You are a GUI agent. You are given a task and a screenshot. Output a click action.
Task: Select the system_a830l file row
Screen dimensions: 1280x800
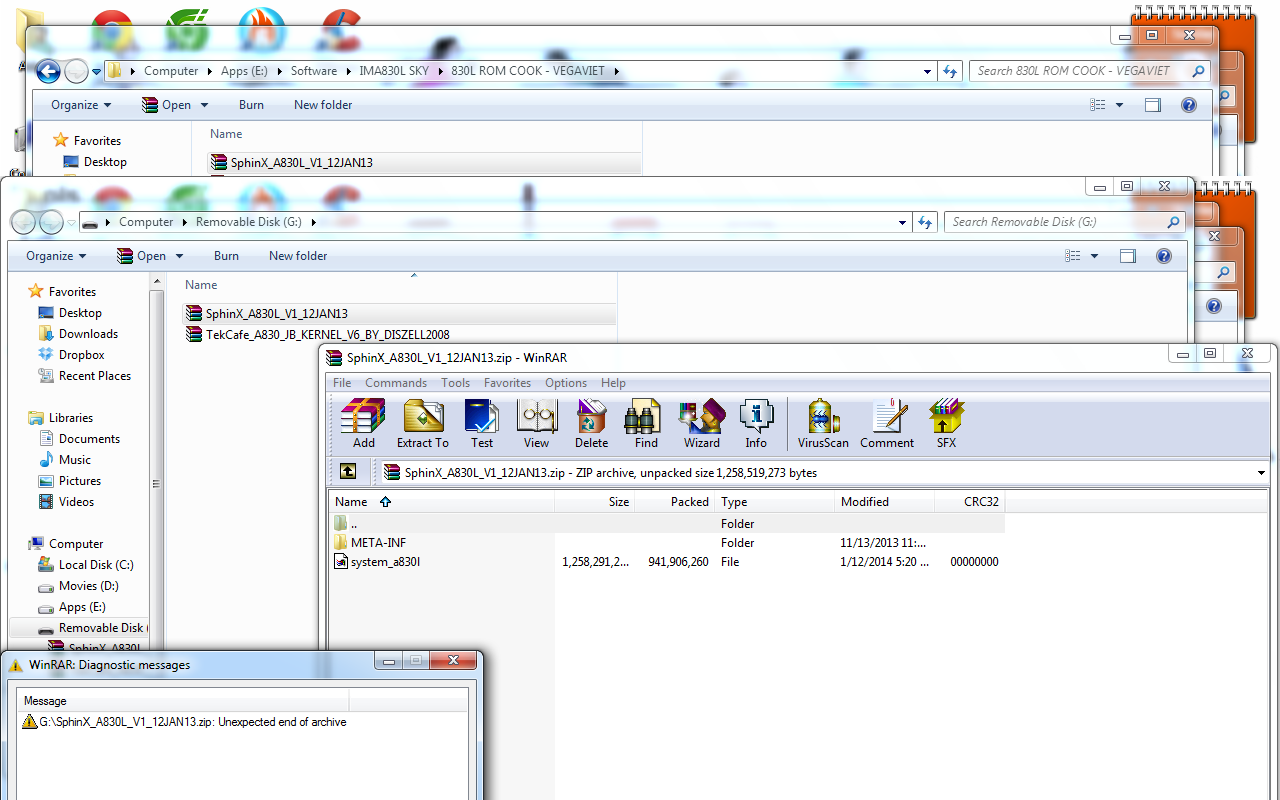[x=666, y=562]
